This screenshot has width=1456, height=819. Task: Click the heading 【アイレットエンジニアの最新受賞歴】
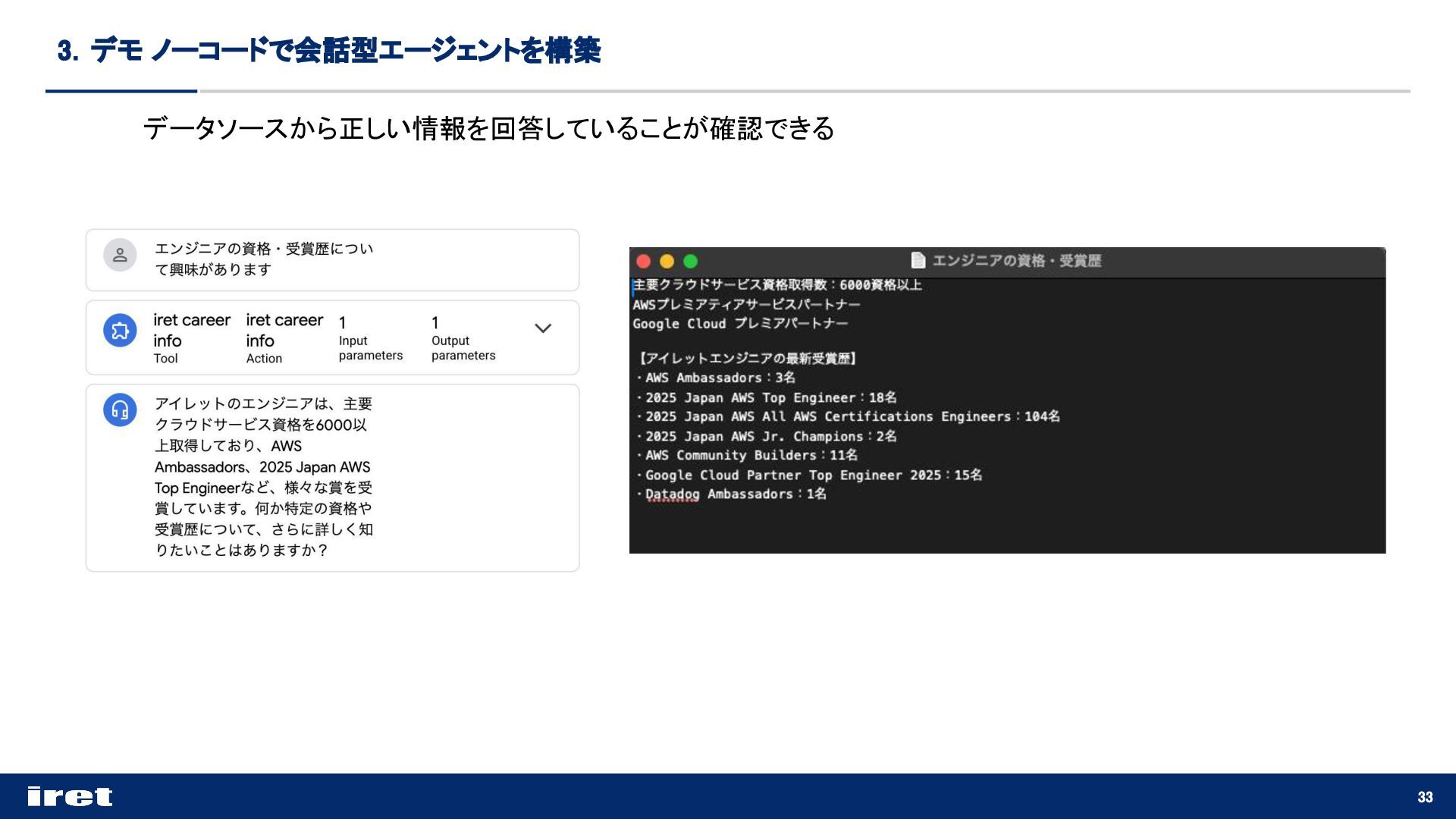tap(745, 359)
